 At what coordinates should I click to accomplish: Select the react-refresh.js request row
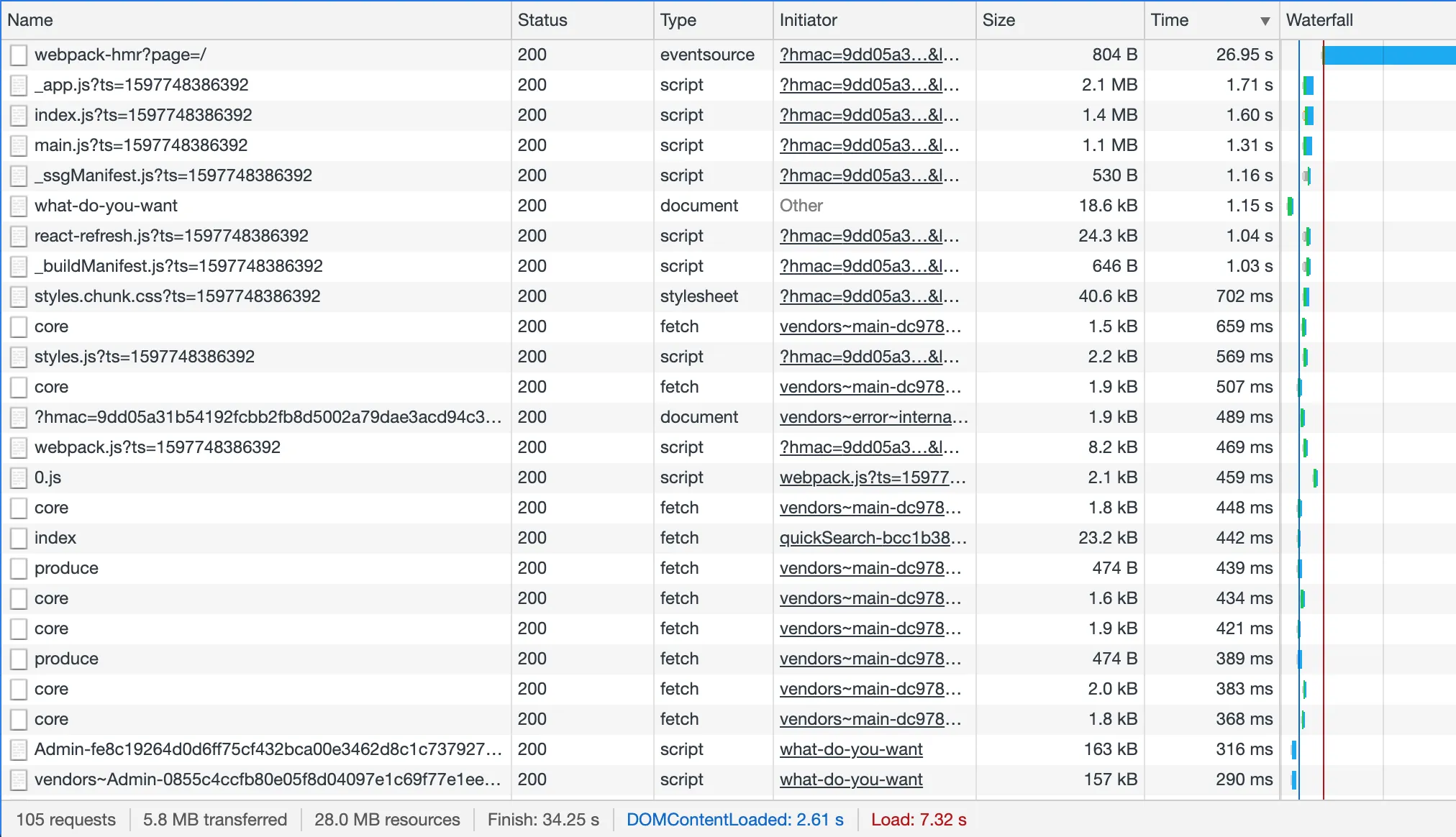tap(171, 236)
